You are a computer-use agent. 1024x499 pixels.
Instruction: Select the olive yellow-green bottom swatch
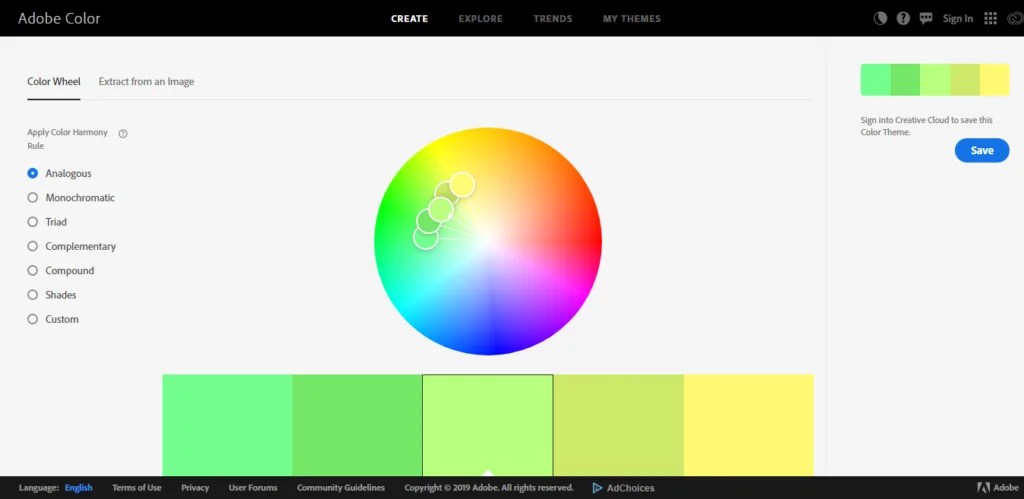pos(618,425)
